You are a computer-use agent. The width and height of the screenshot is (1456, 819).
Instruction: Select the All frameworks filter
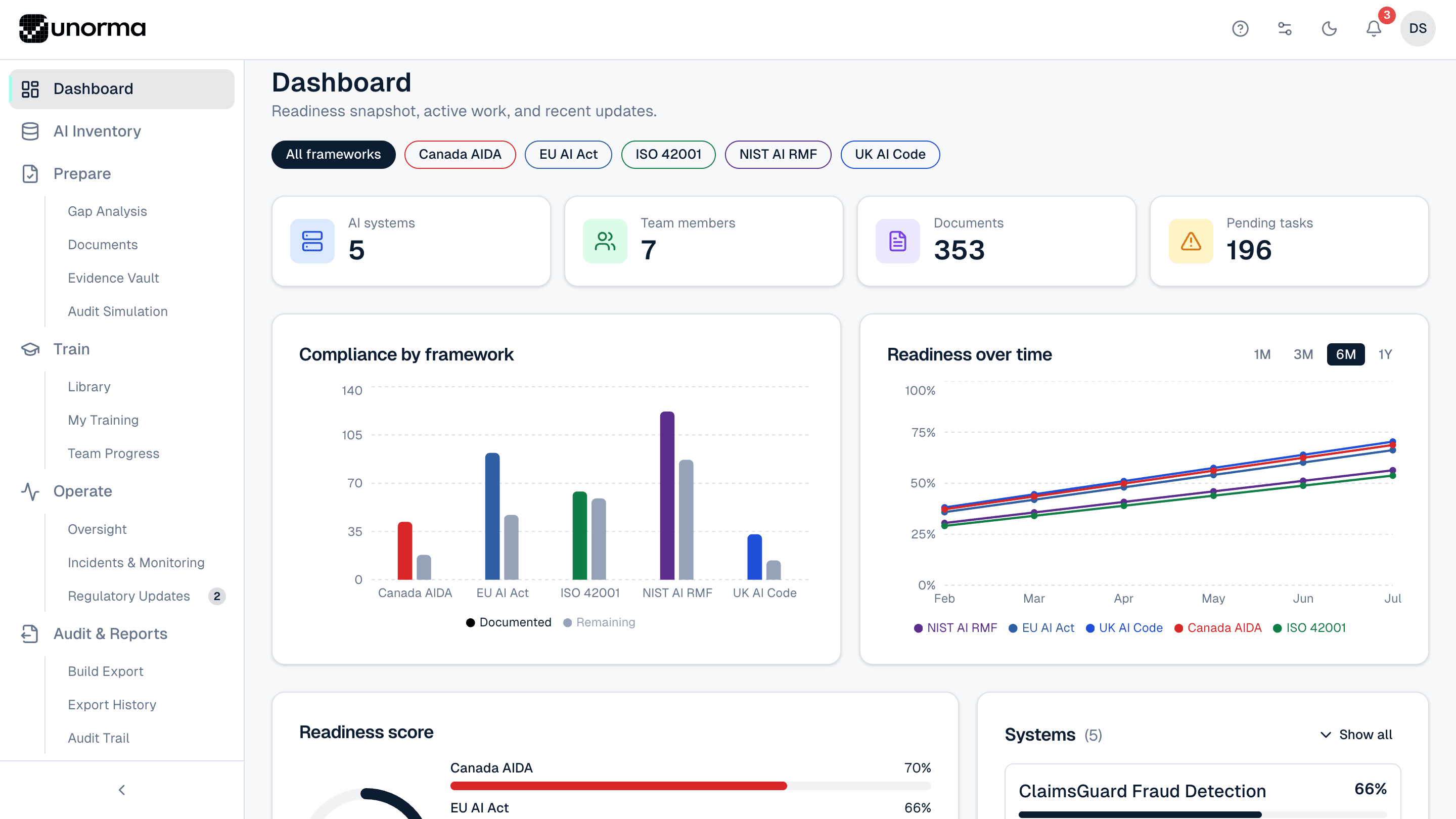pyautogui.click(x=333, y=154)
